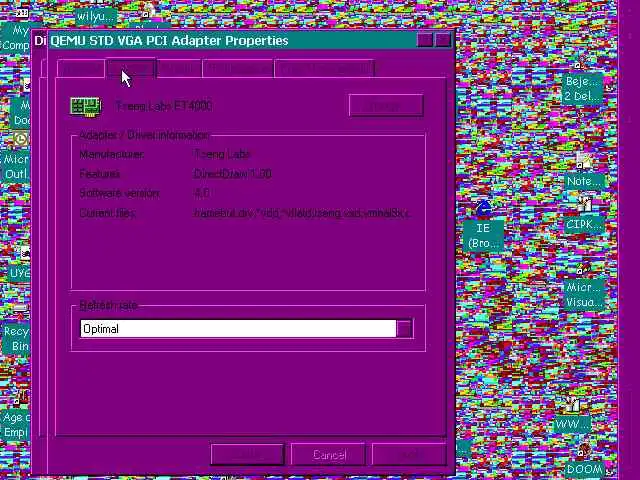The height and width of the screenshot is (480, 640).
Task: Expand the Refresh rate dropdown arrow
Action: [404, 329]
